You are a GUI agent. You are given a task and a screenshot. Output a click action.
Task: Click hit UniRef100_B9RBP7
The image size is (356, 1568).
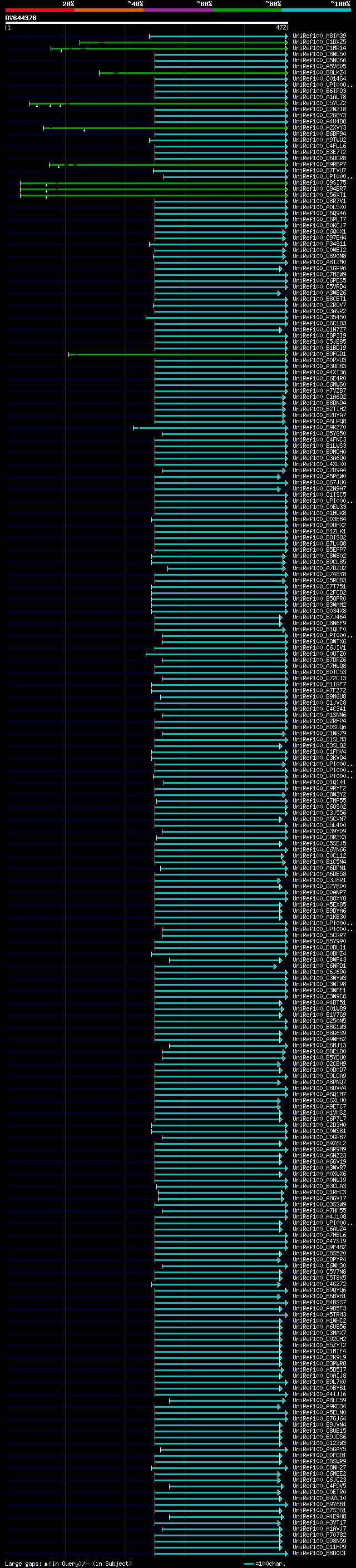point(319,164)
